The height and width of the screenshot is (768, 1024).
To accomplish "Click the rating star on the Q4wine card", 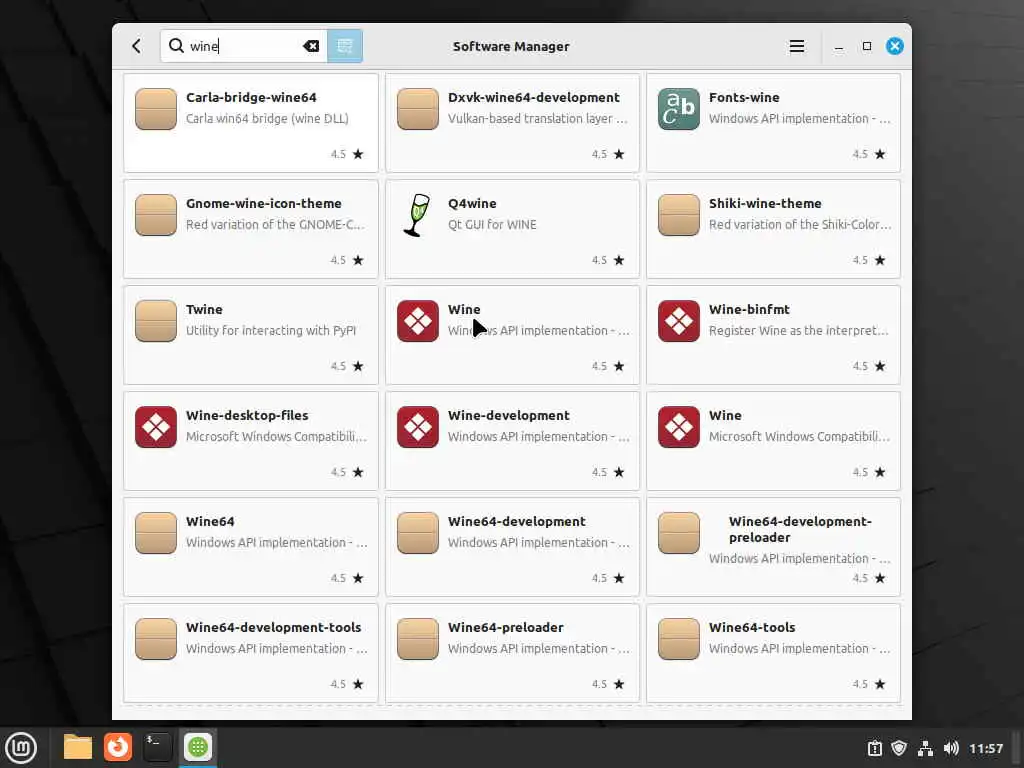I will pyautogui.click(x=619, y=260).
